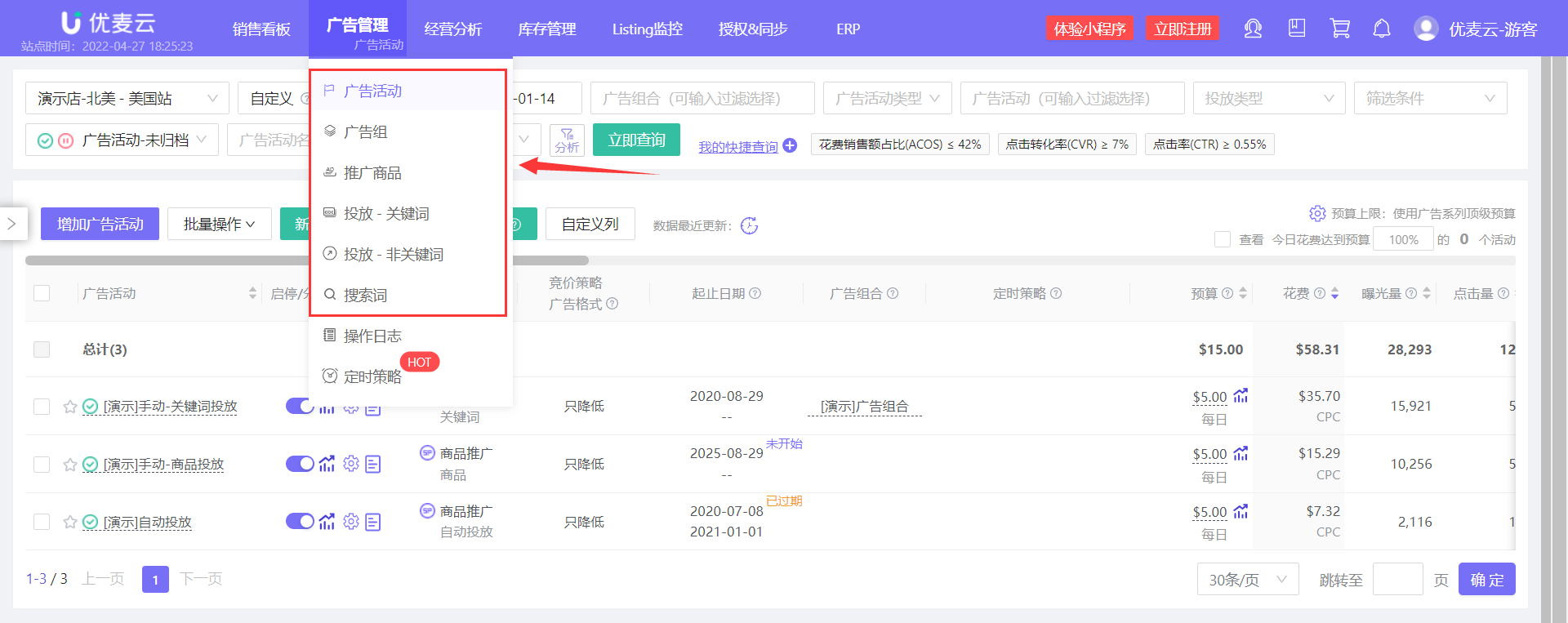This screenshot has width=1568, height=623.
Task: Open the 投放类型 dropdown
Action: [x=1269, y=98]
